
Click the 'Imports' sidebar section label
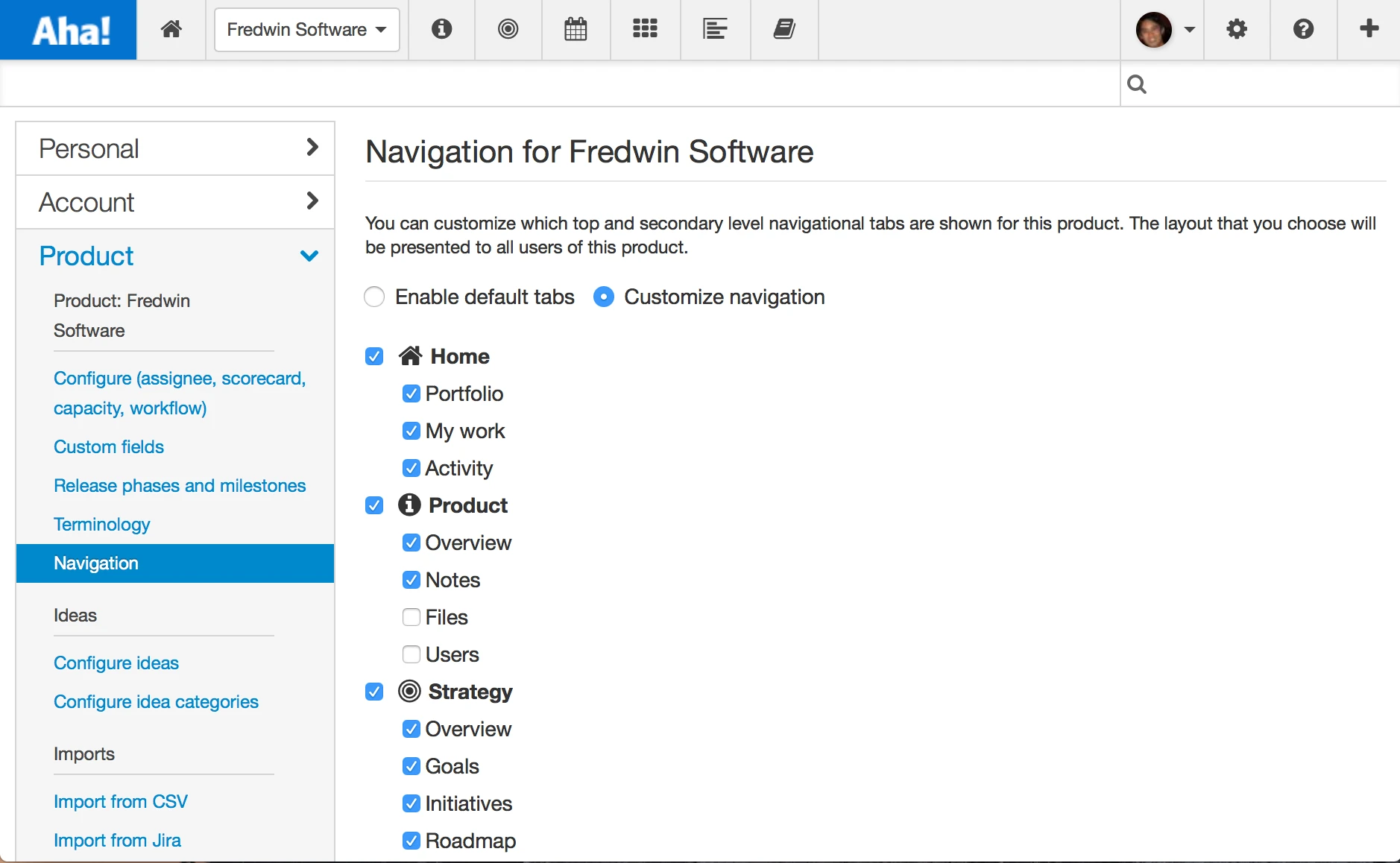pyautogui.click(x=84, y=754)
